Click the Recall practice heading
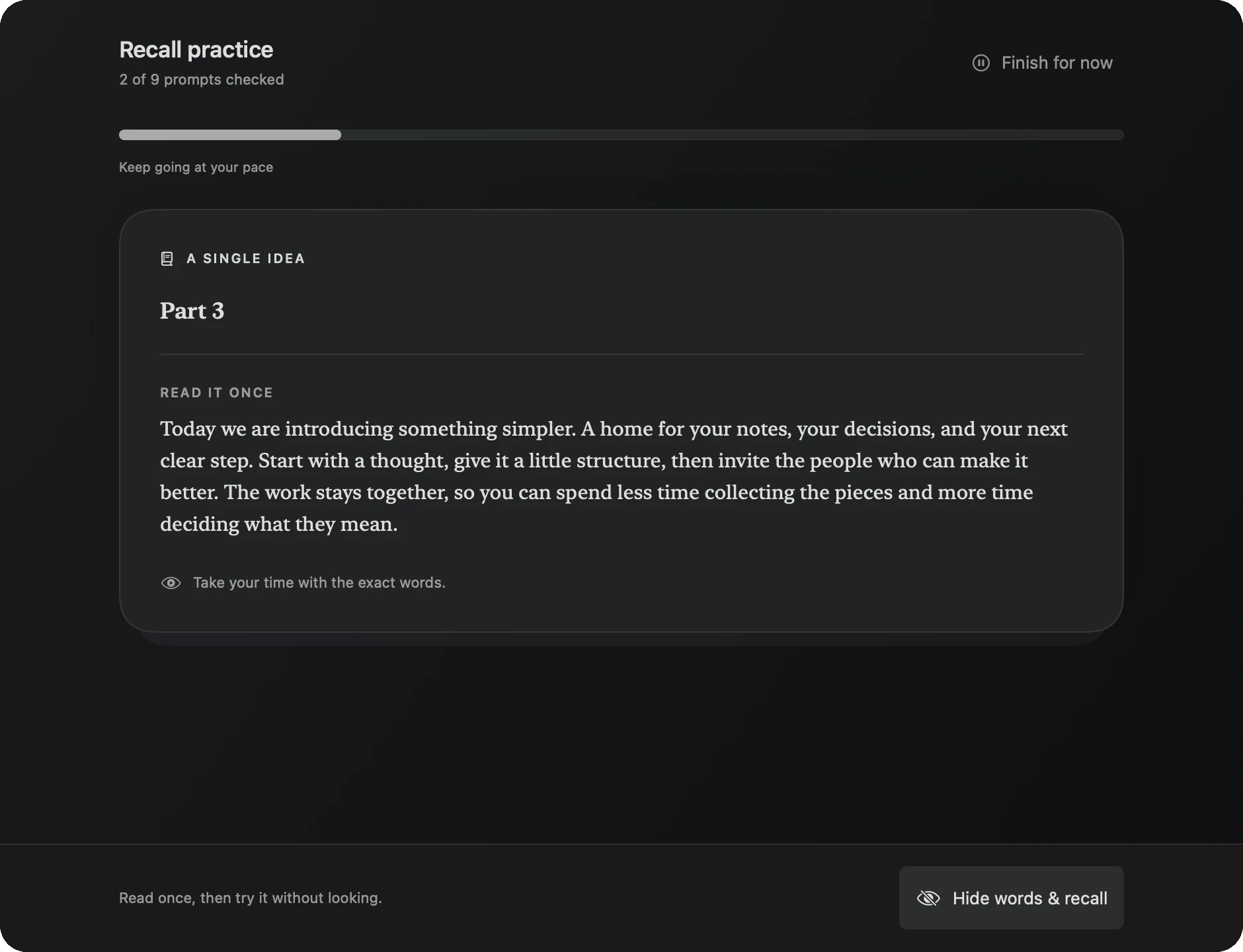The width and height of the screenshot is (1243, 952). (x=196, y=50)
